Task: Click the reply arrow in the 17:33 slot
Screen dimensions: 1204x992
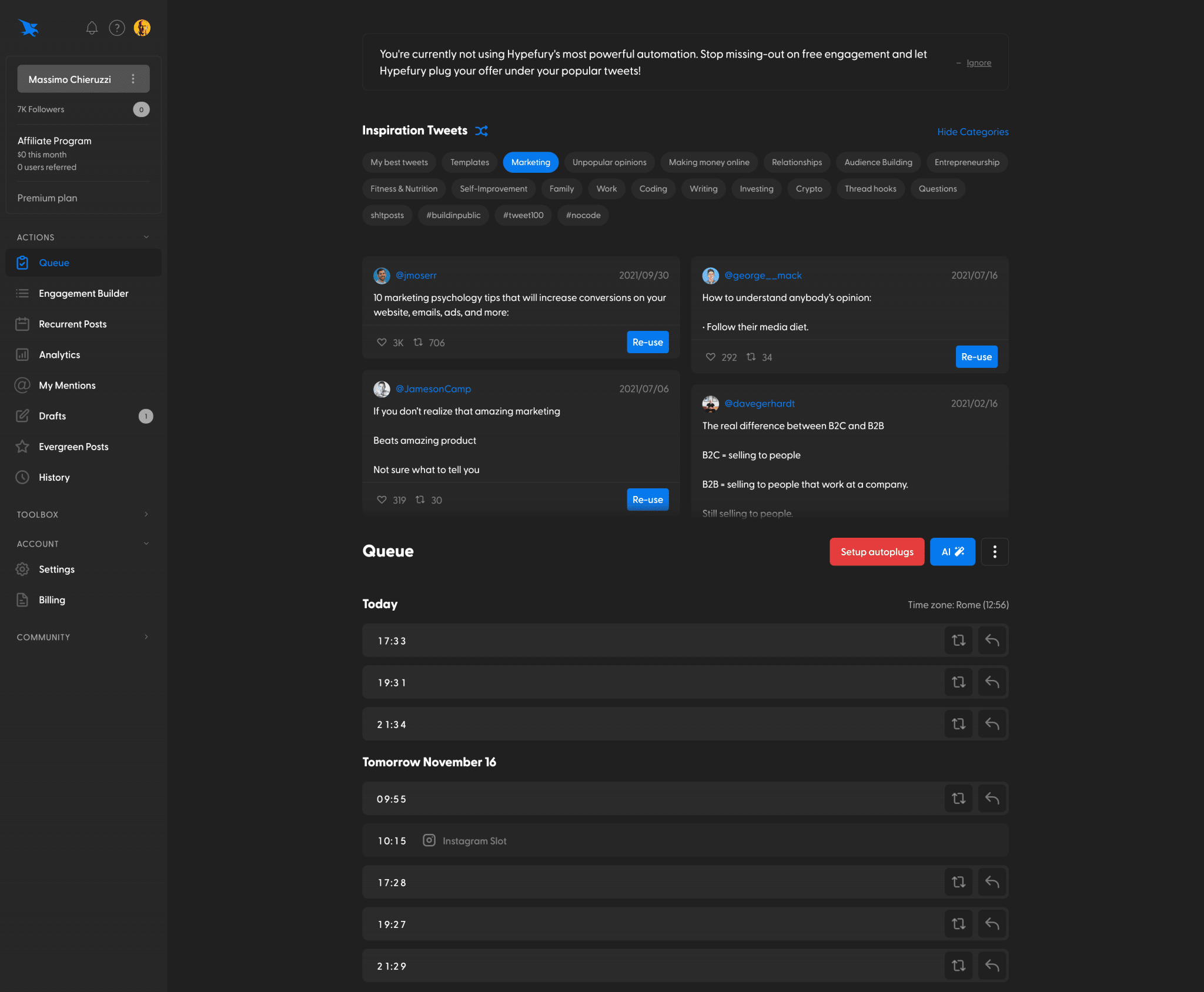Action: pyautogui.click(x=992, y=641)
